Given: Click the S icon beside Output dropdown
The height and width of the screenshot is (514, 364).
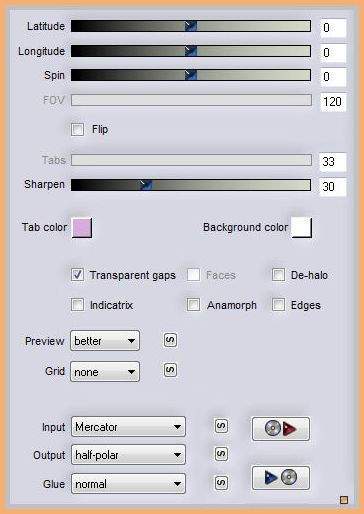Looking at the screenshot, I should tap(221, 454).
